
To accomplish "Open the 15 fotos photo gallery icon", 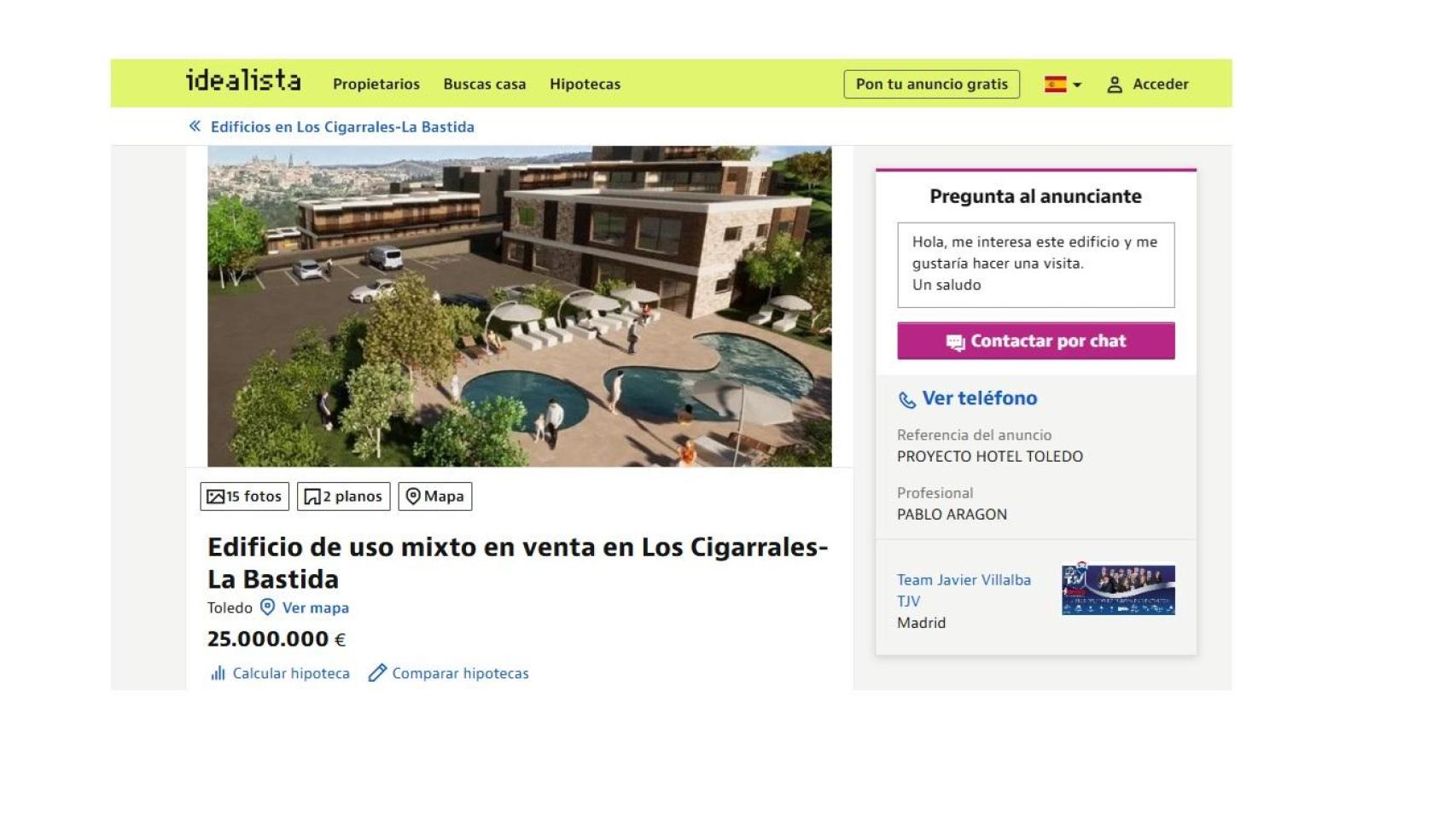I will coord(216,496).
